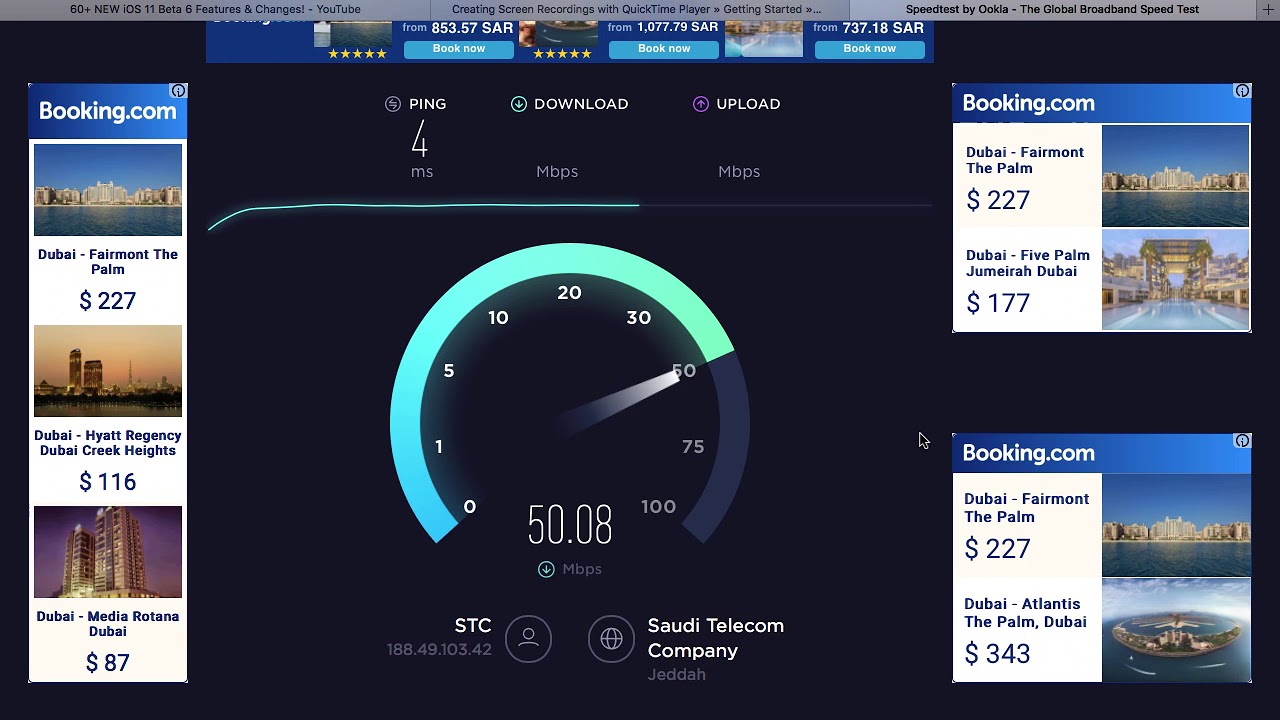Image resolution: width=1280 pixels, height=720 pixels.
Task: Click $ 87 price in left ad
Action: pos(108,663)
